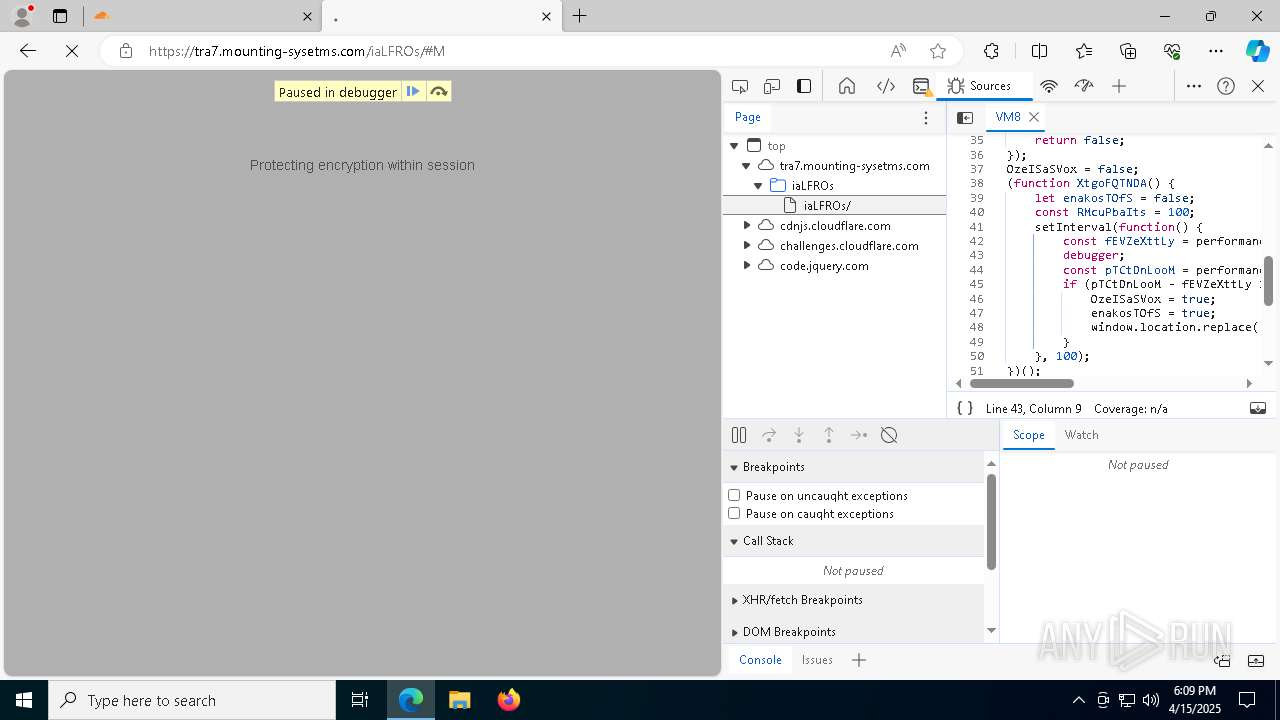This screenshot has width=1280, height=720.
Task: Enable pause on uncaught exceptions
Action: [x=734, y=495]
